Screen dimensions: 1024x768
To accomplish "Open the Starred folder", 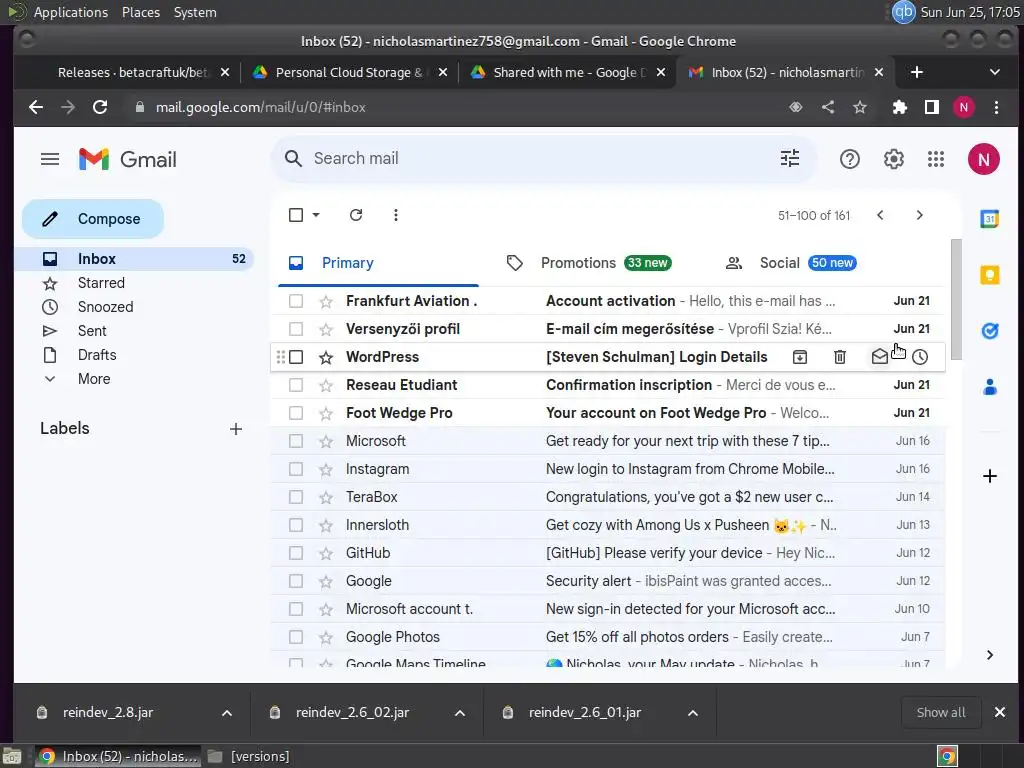I will point(101,283).
